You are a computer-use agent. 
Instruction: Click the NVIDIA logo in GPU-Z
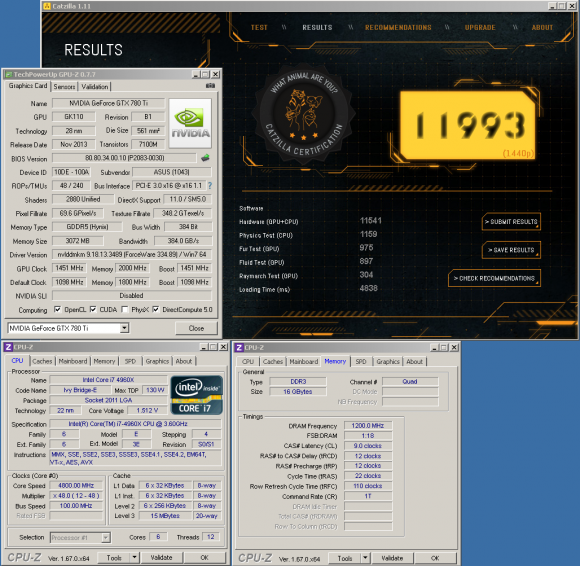pos(190,124)
